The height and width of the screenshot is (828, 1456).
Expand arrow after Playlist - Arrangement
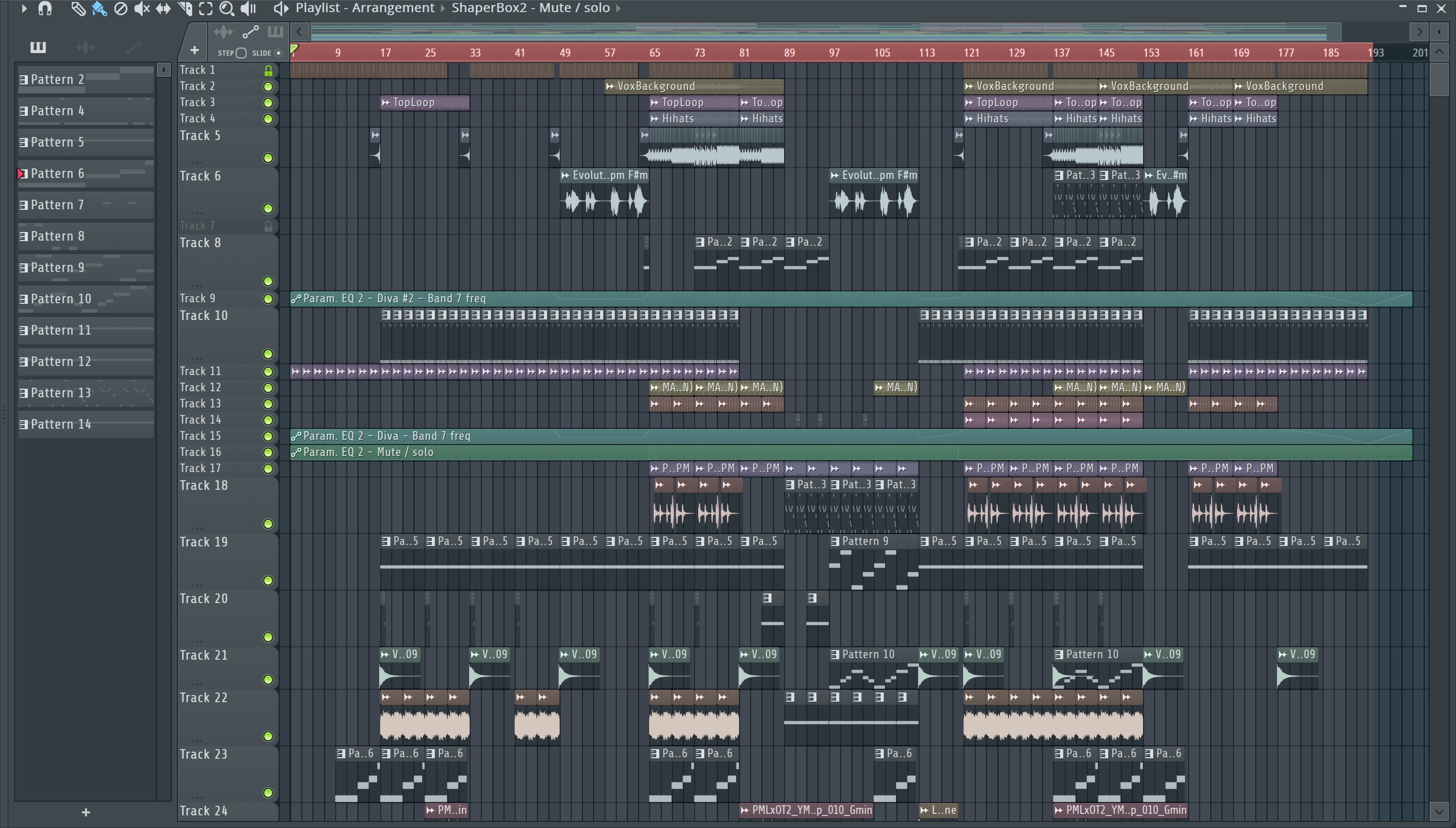click(442, 8)
